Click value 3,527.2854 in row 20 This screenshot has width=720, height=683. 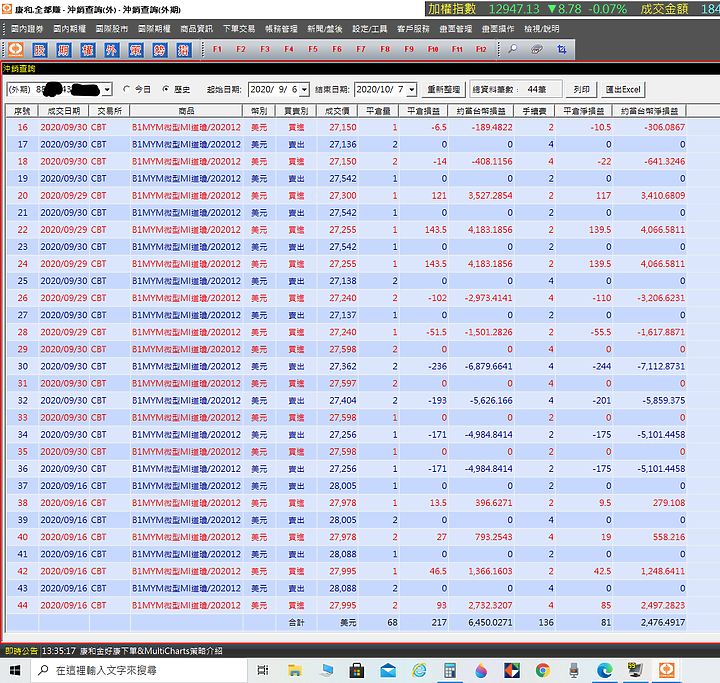pos(490,196)
